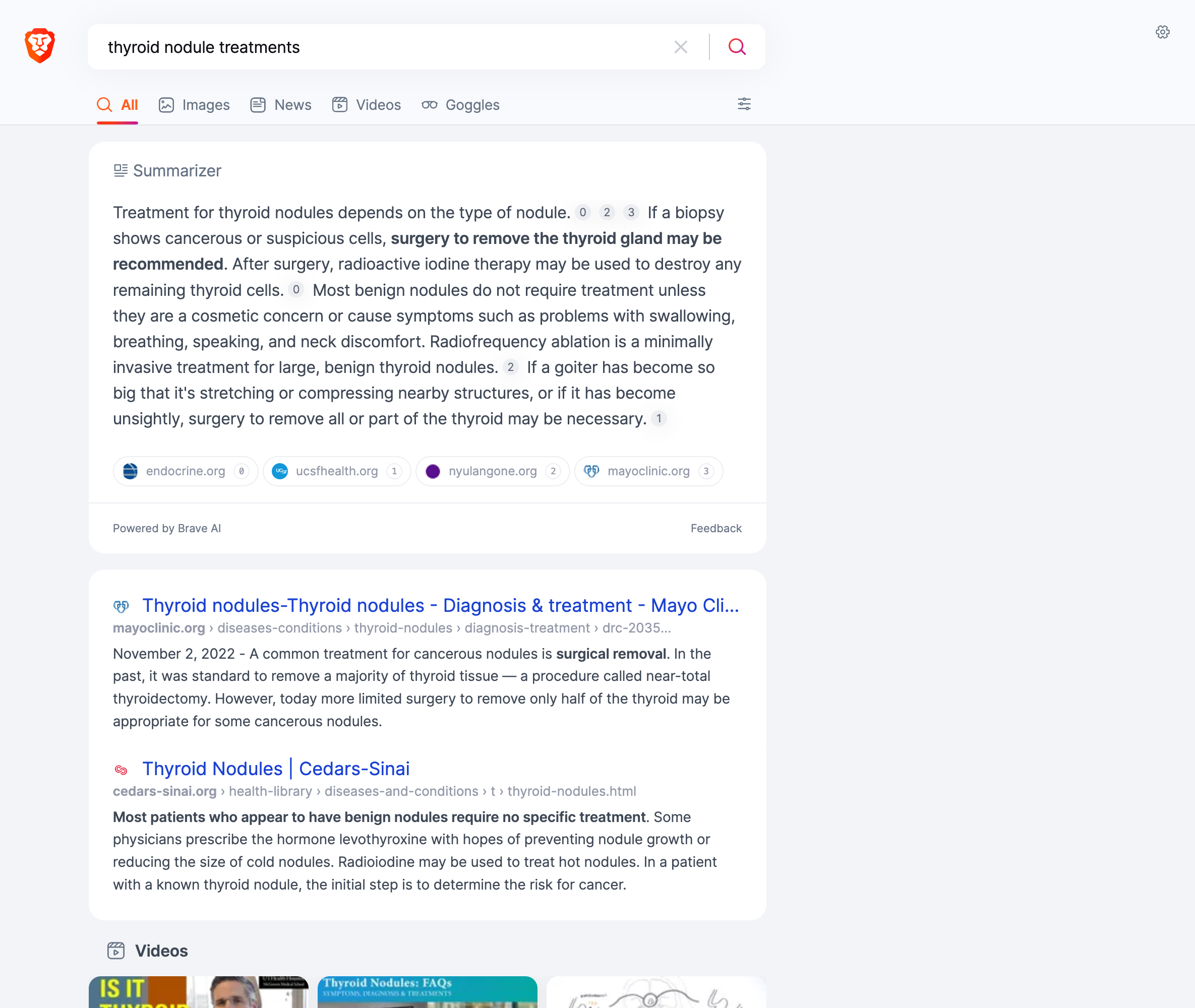Switch to the News tab
The width and height of the screenshot is (1195, 1008).
[281, 105]
